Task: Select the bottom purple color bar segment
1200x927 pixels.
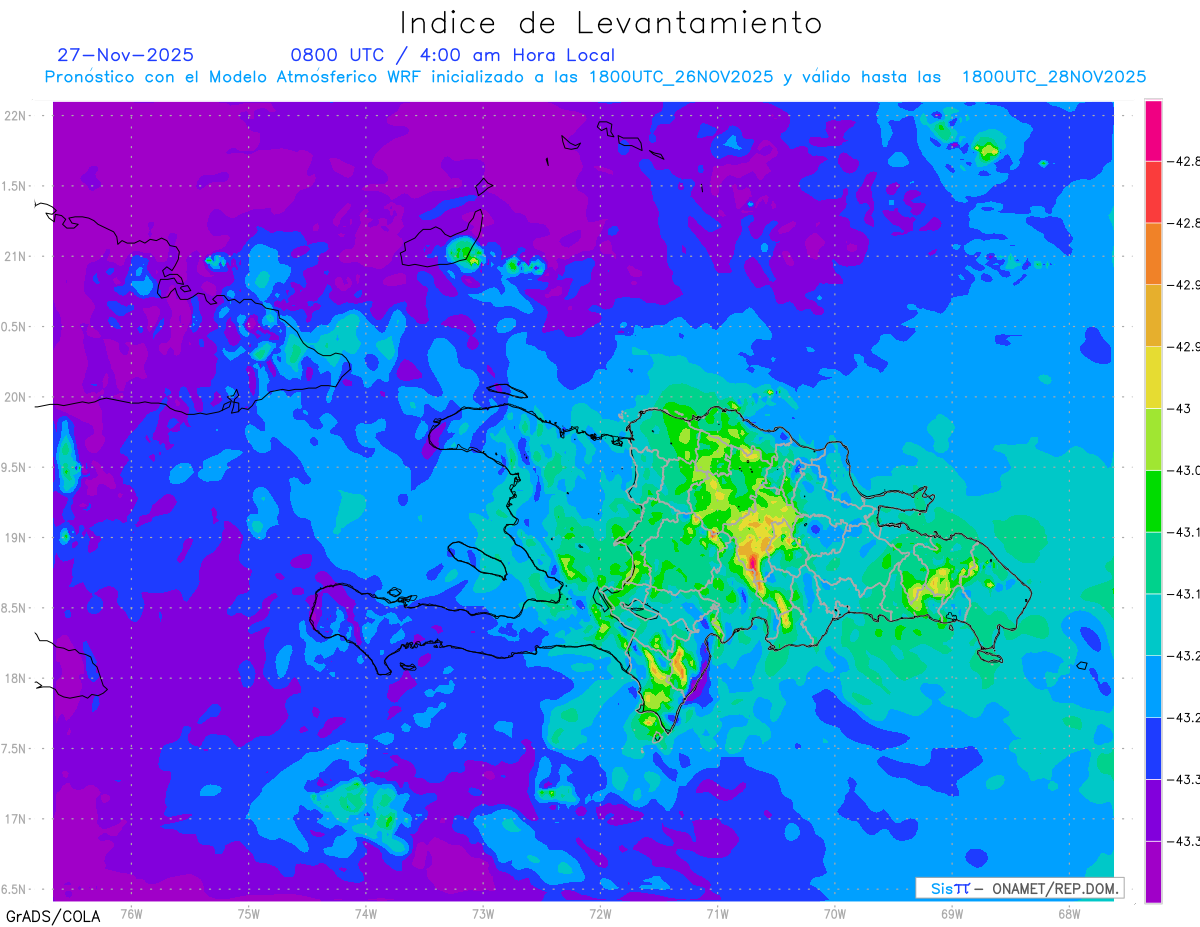Action: (x=1153, y=872)
